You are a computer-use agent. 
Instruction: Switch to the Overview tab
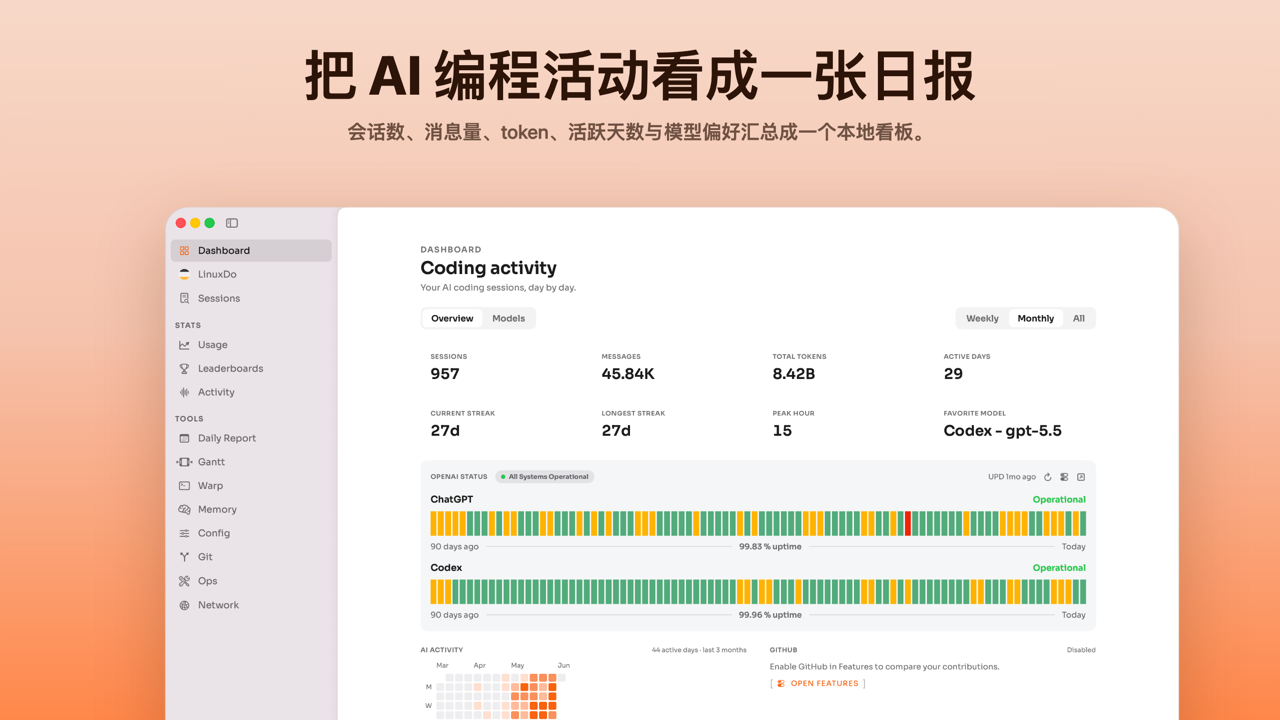coord(452,318)
